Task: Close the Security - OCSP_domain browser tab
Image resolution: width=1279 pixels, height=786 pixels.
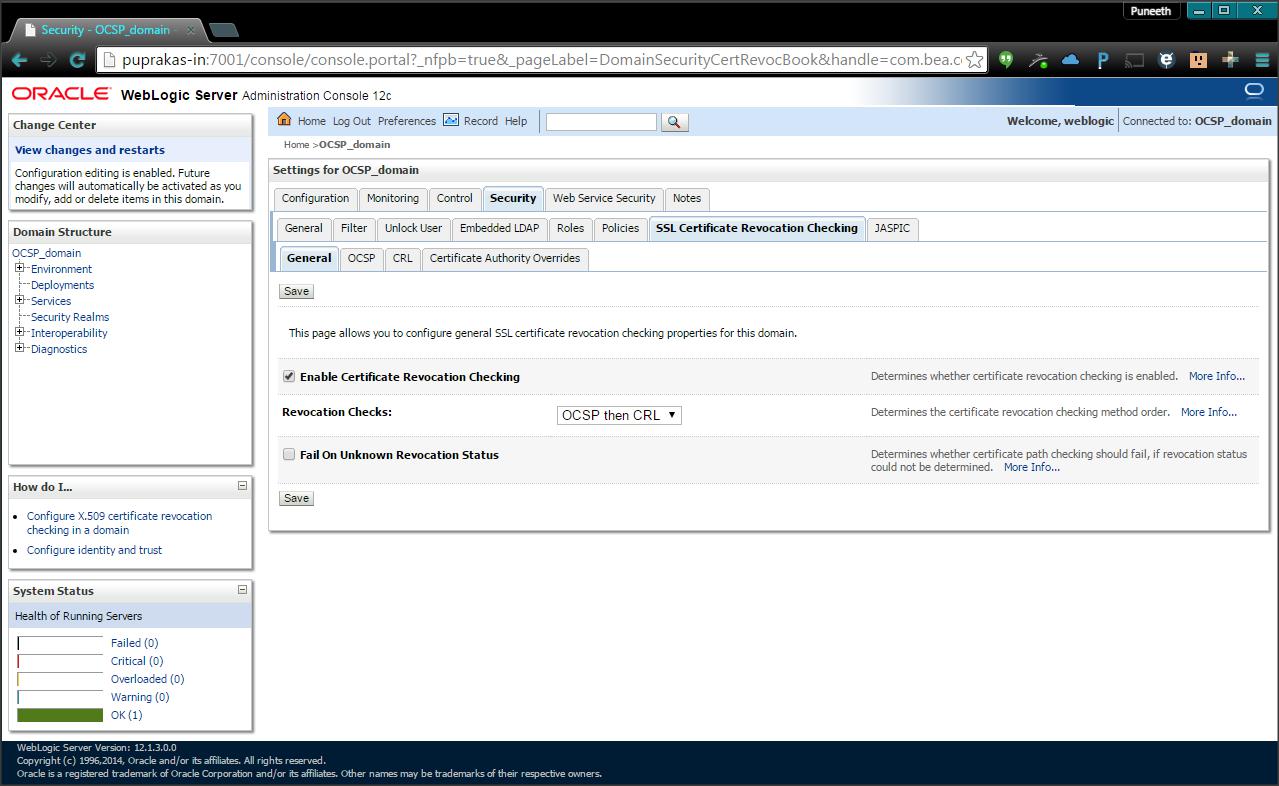Action: (191, 30)
